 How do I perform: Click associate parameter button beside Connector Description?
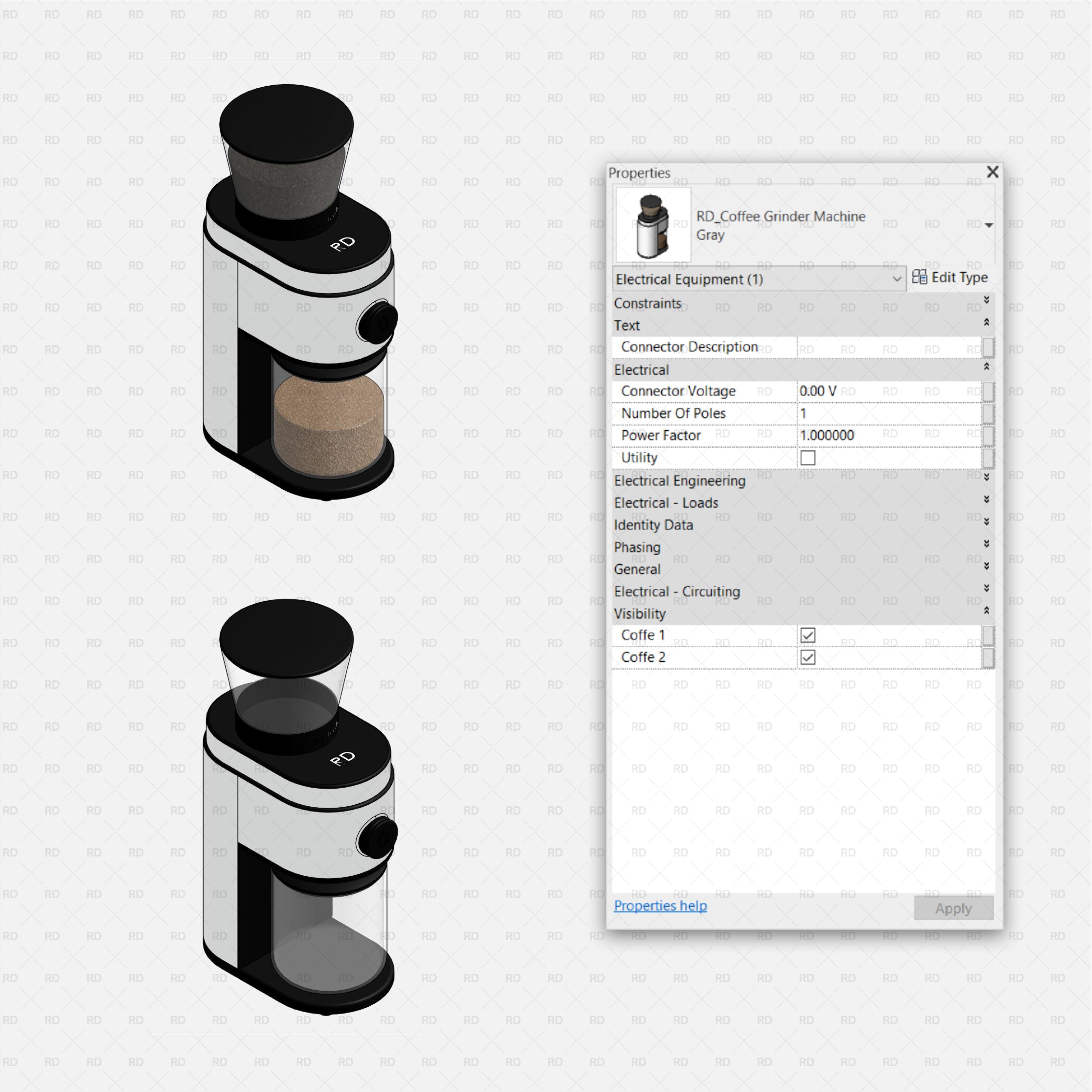point(989,346)
